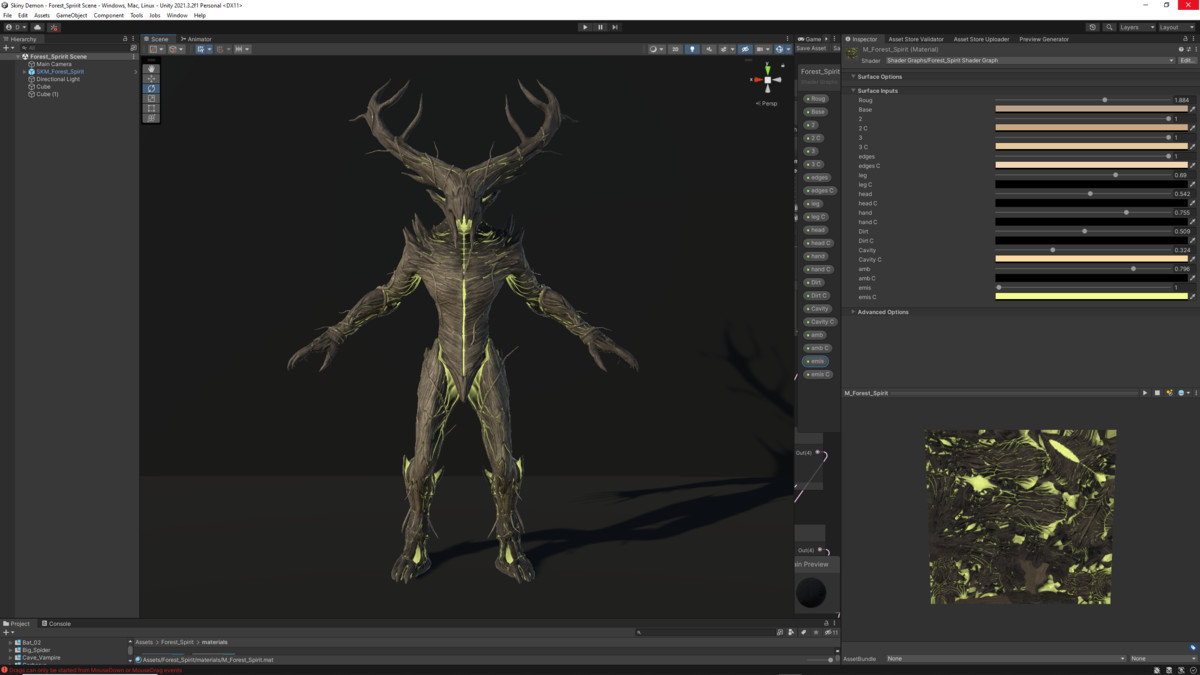1200x675 pixels.
Task: Select the Rect Transform tool
Action: pos(150,107)
